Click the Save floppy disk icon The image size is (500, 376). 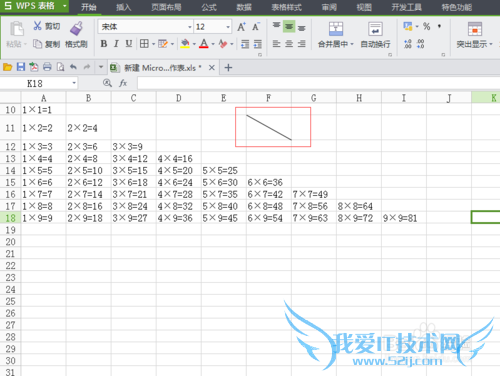point(21,67)
